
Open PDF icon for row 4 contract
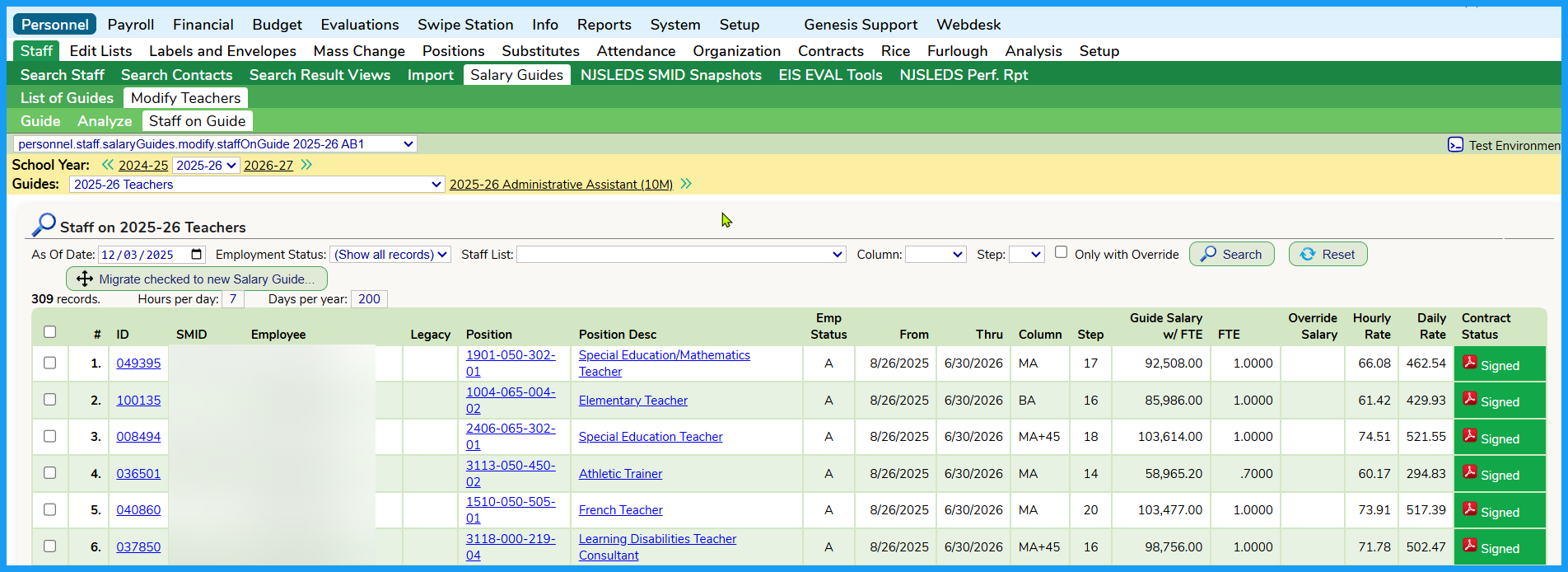(x=1469, y=472)
